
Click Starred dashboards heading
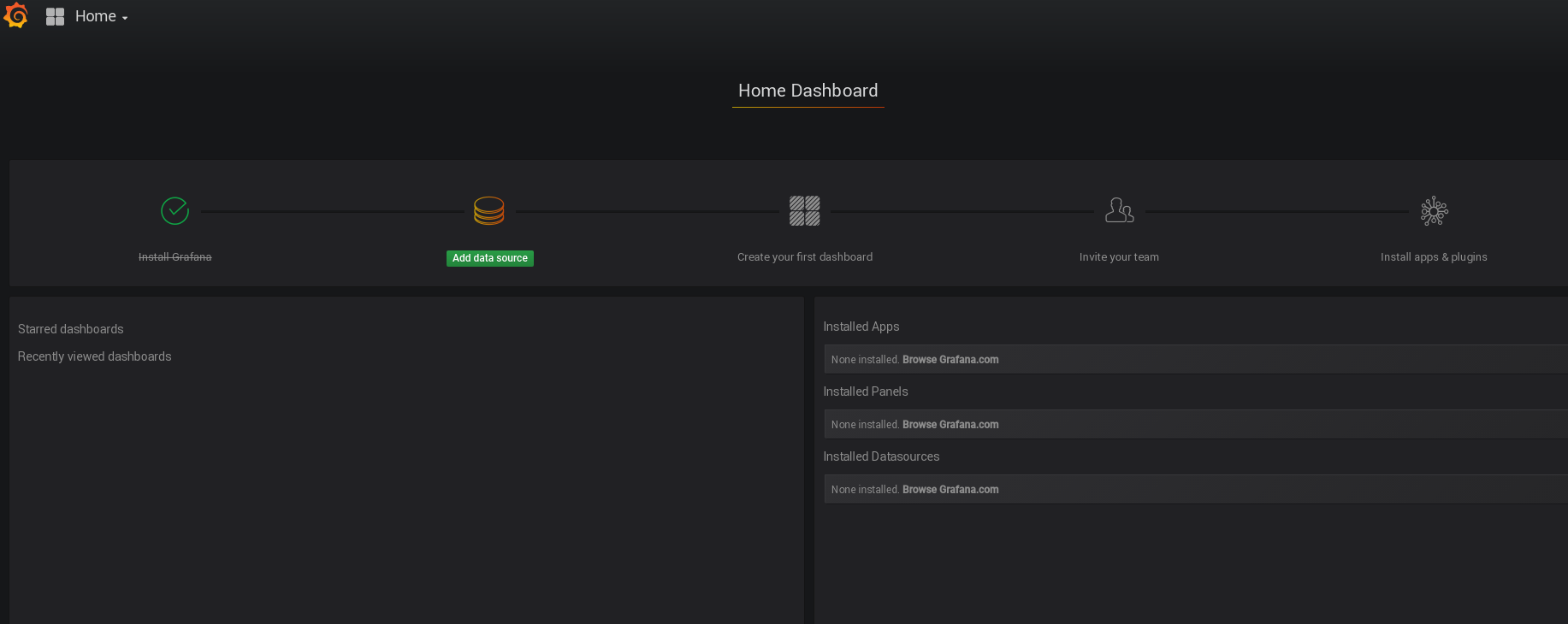pos(71,329)
